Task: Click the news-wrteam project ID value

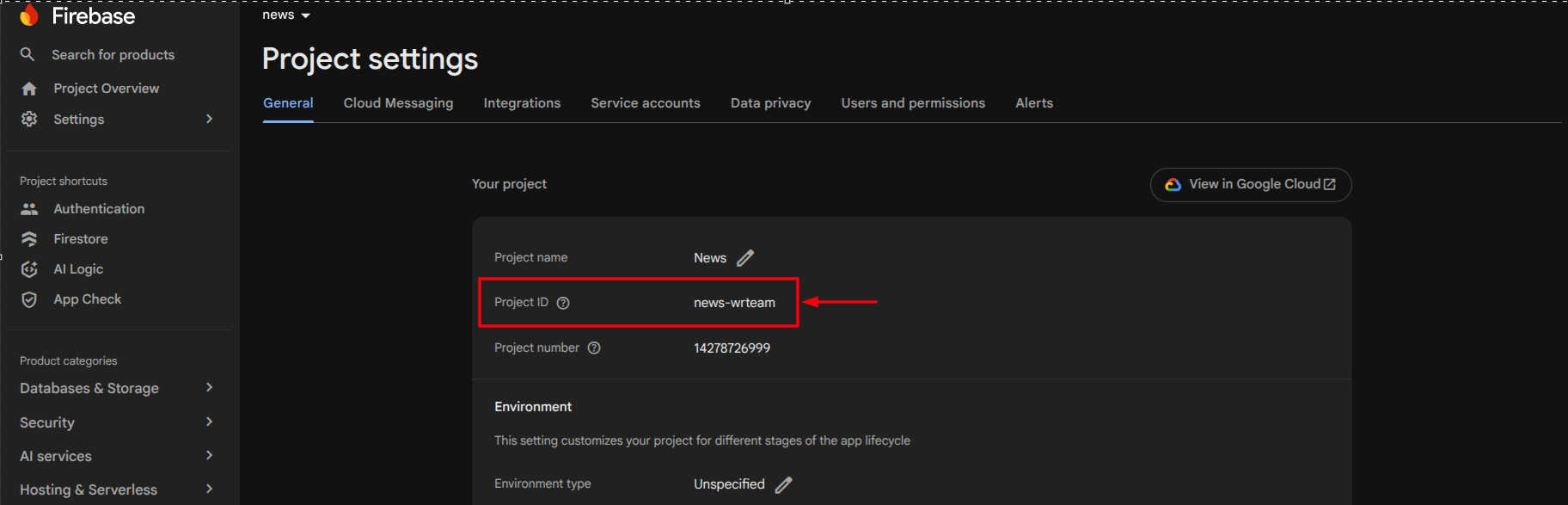Action: [734, 303]
